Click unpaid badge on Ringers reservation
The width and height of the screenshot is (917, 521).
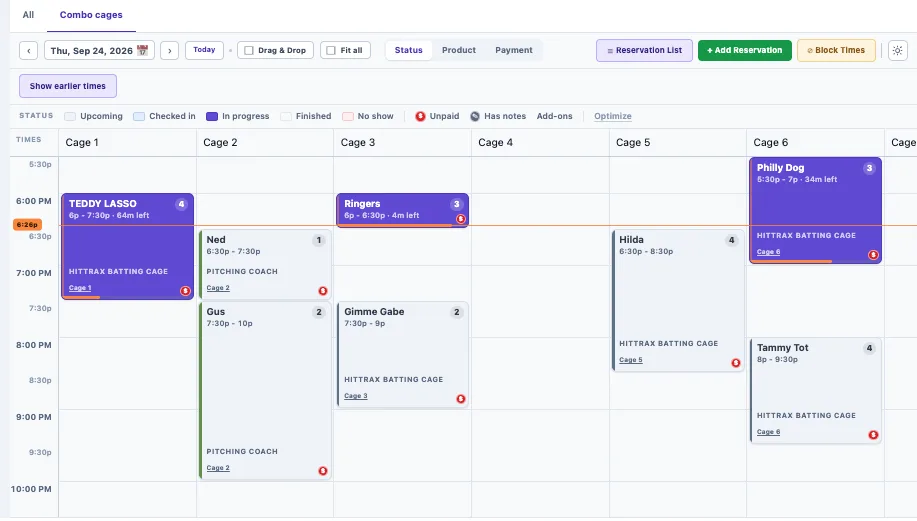click(x=461, y=219)
